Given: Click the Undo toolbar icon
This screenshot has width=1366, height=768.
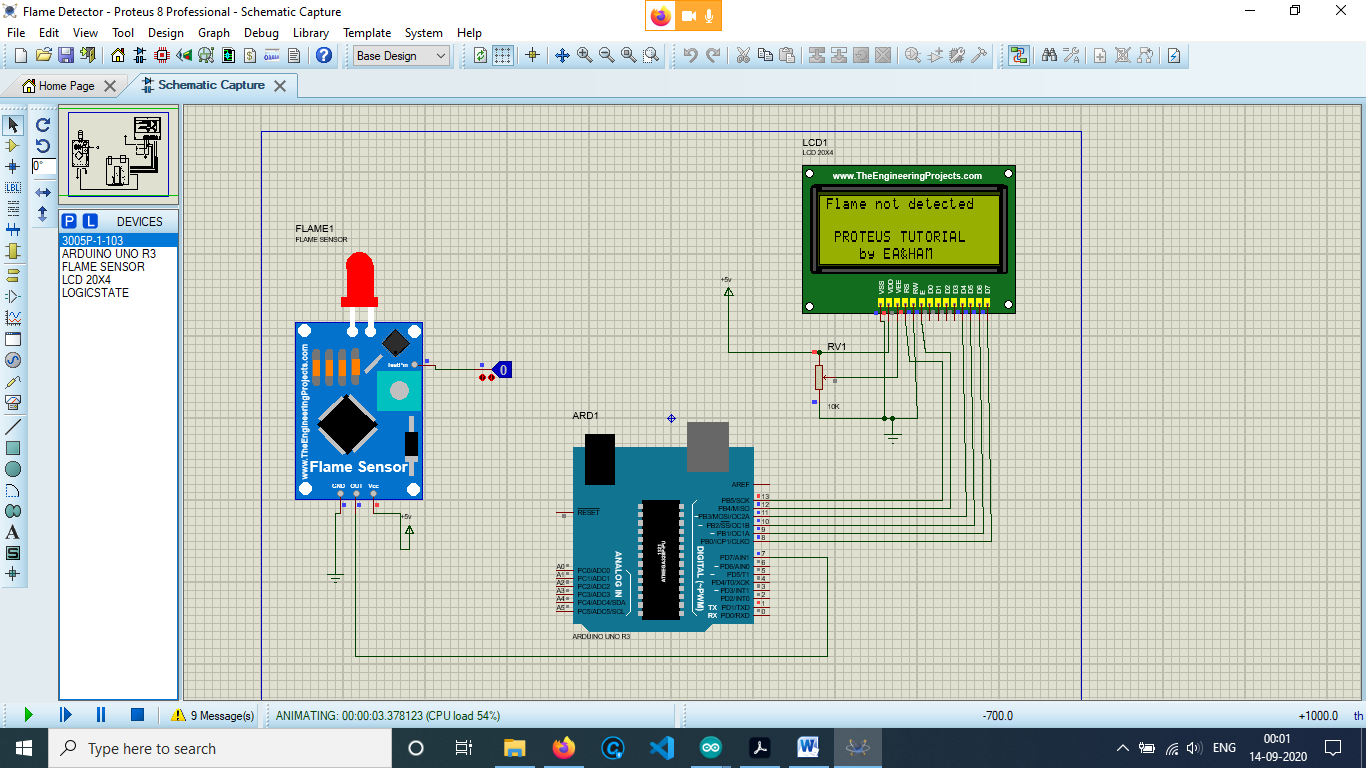Looking at the screenshot, I should pyautogui.click(x=690, y=55).
